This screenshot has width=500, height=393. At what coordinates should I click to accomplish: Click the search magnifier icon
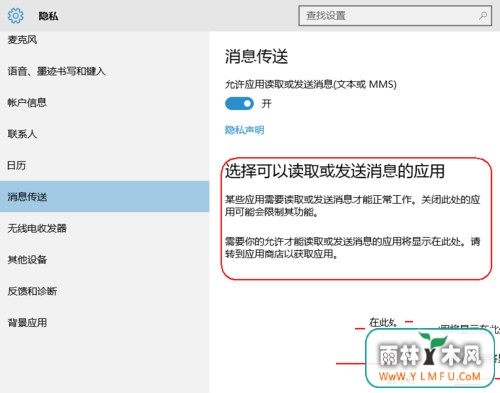483,15
